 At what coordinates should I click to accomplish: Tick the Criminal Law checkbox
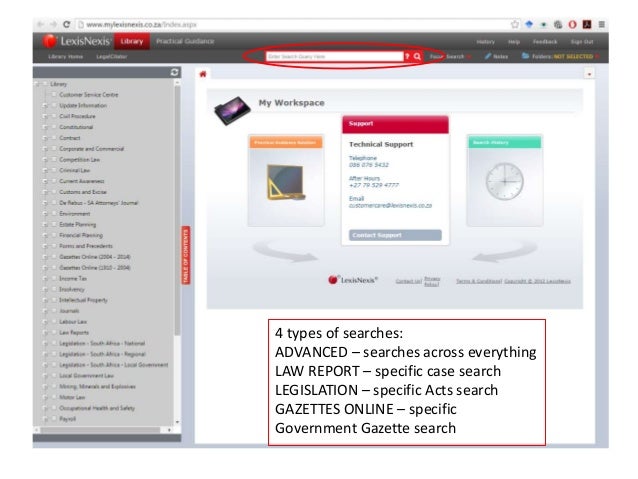click(x=54, y=170)
